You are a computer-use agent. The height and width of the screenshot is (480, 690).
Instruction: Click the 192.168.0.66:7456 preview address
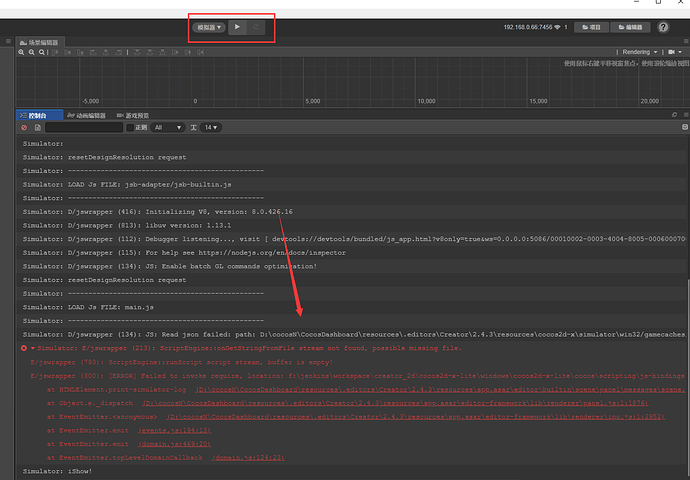(x=528, y=27)
